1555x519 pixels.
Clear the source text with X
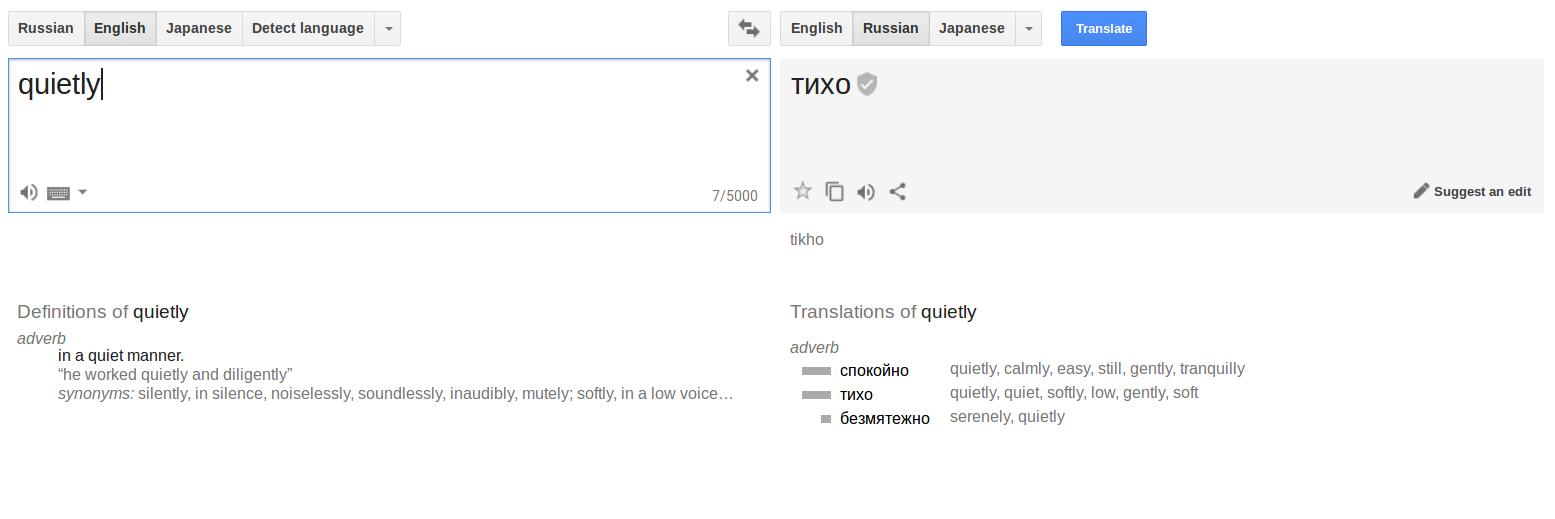(x=752, y=75)
